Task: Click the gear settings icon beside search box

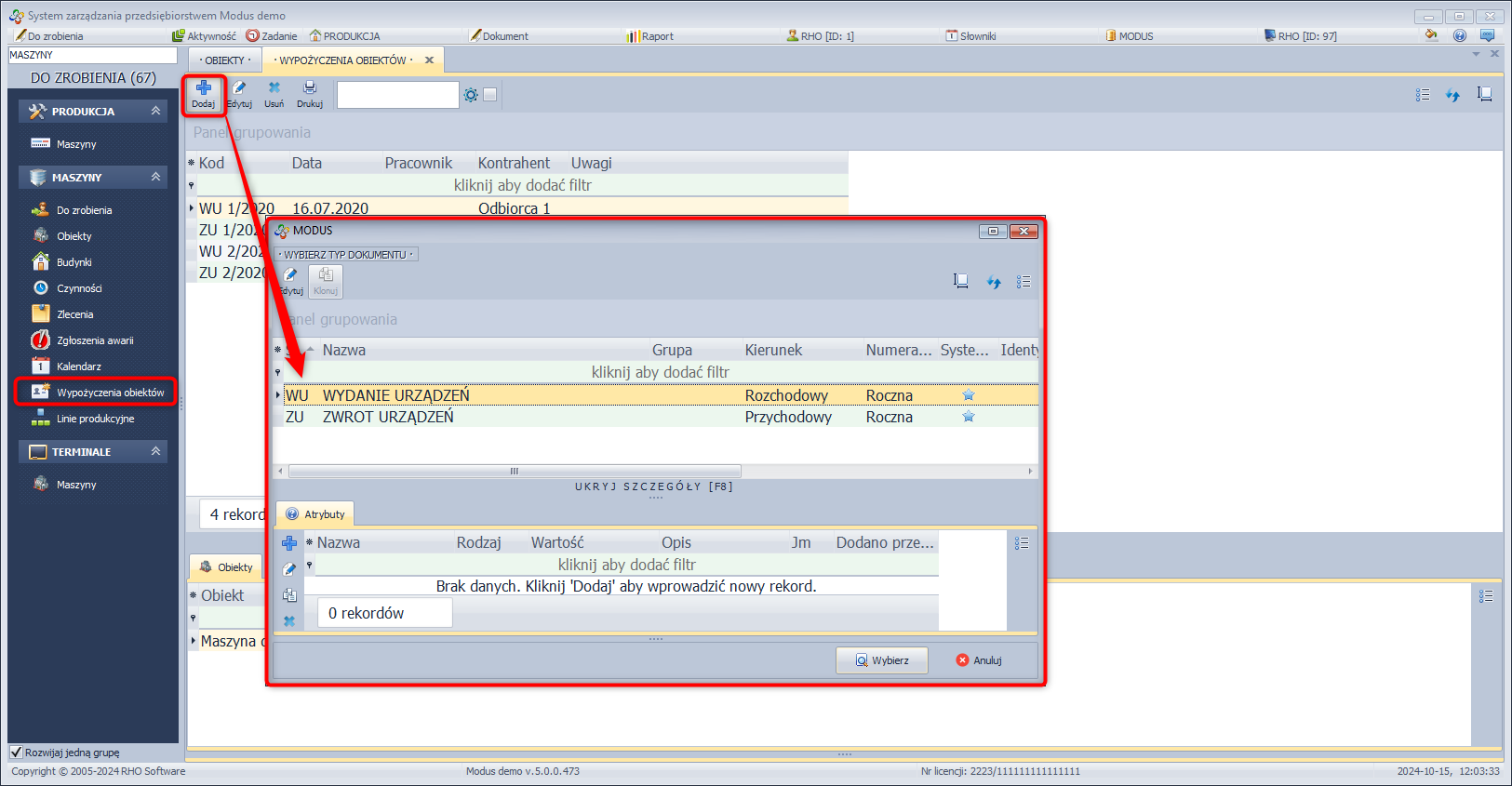Action: tap(471, 95)
